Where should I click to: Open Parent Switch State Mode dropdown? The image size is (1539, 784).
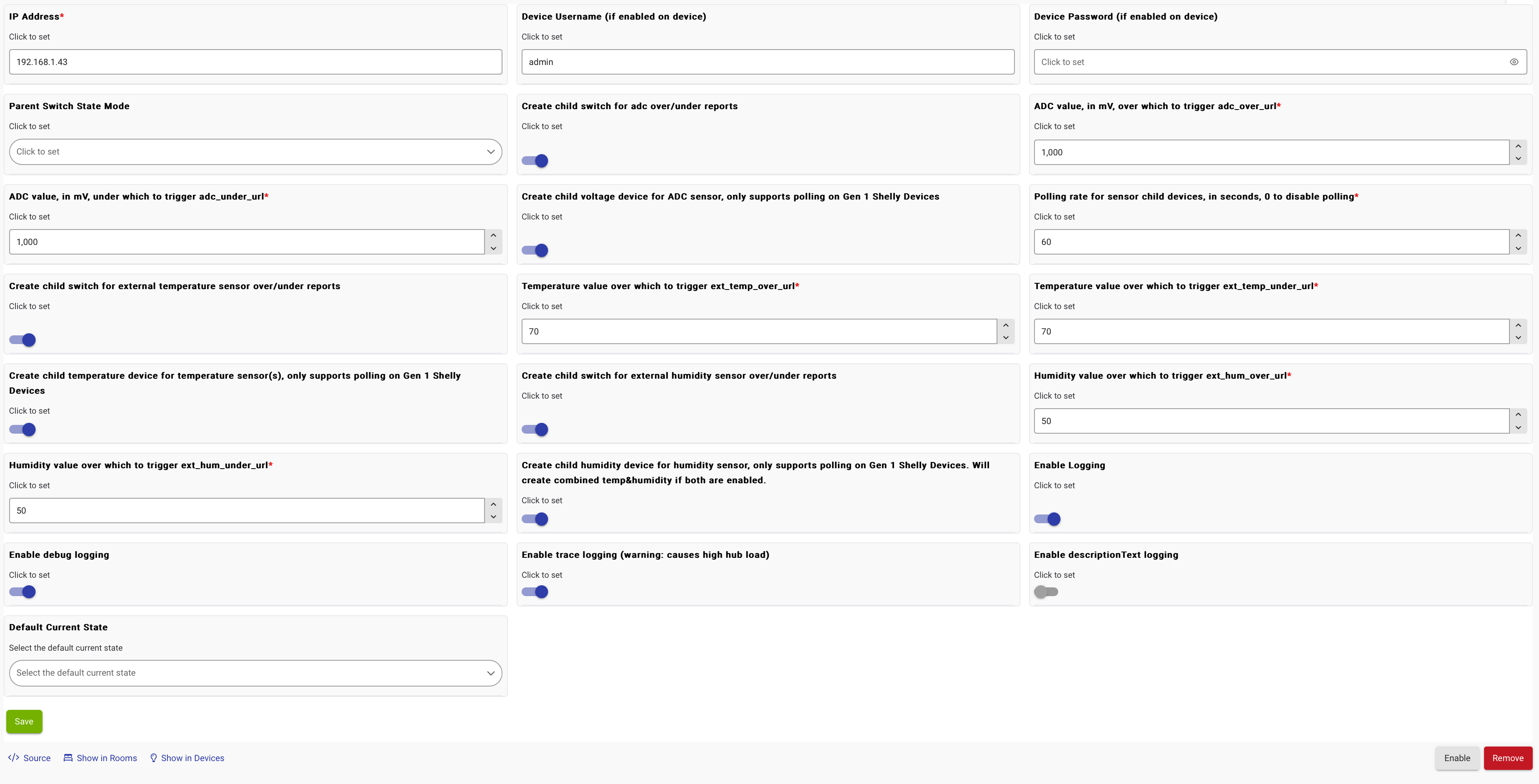255,152
